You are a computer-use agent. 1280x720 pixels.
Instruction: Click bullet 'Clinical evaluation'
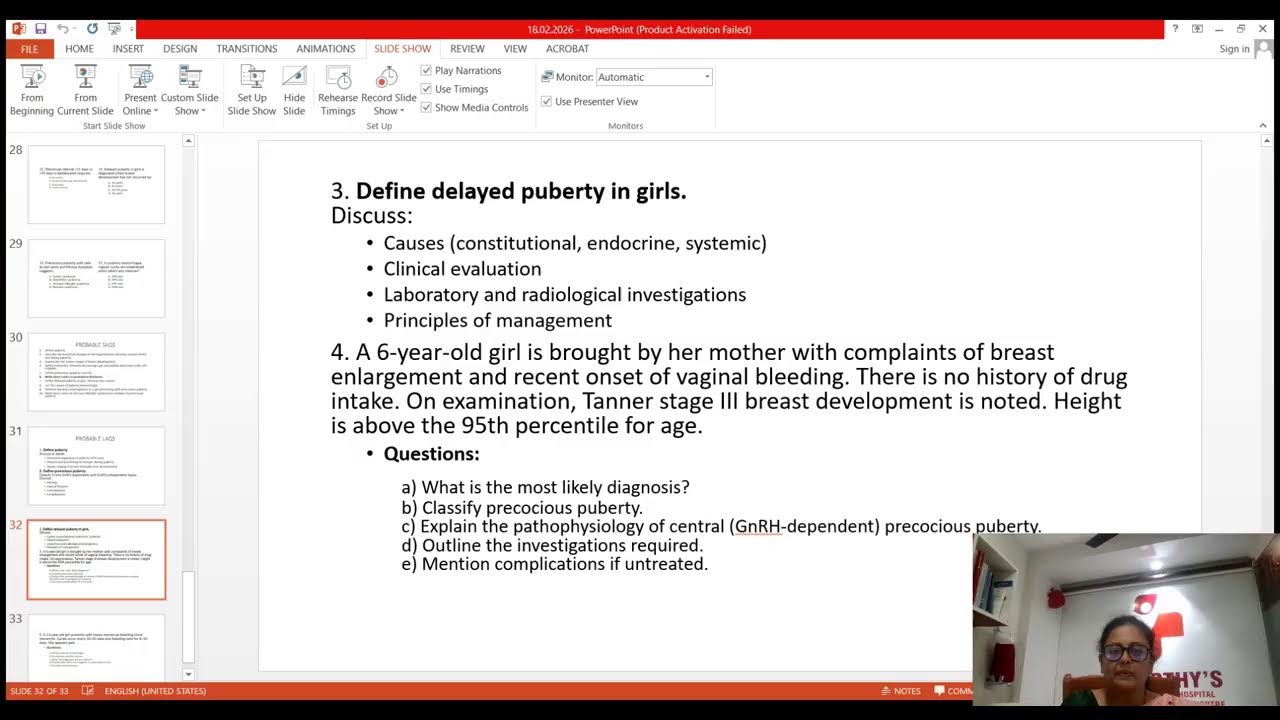(462, 269)
